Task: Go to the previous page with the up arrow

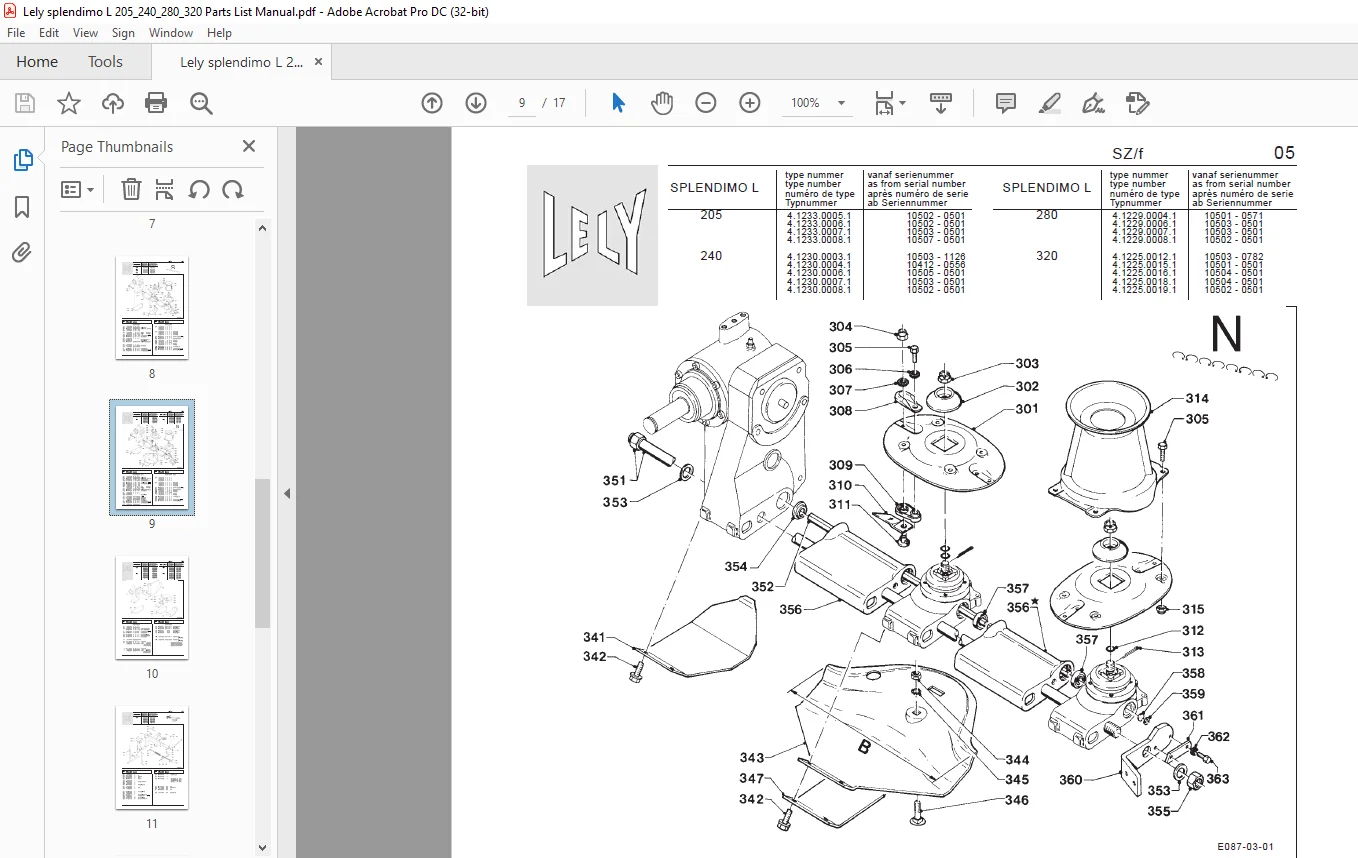Action: coord(432,103)
